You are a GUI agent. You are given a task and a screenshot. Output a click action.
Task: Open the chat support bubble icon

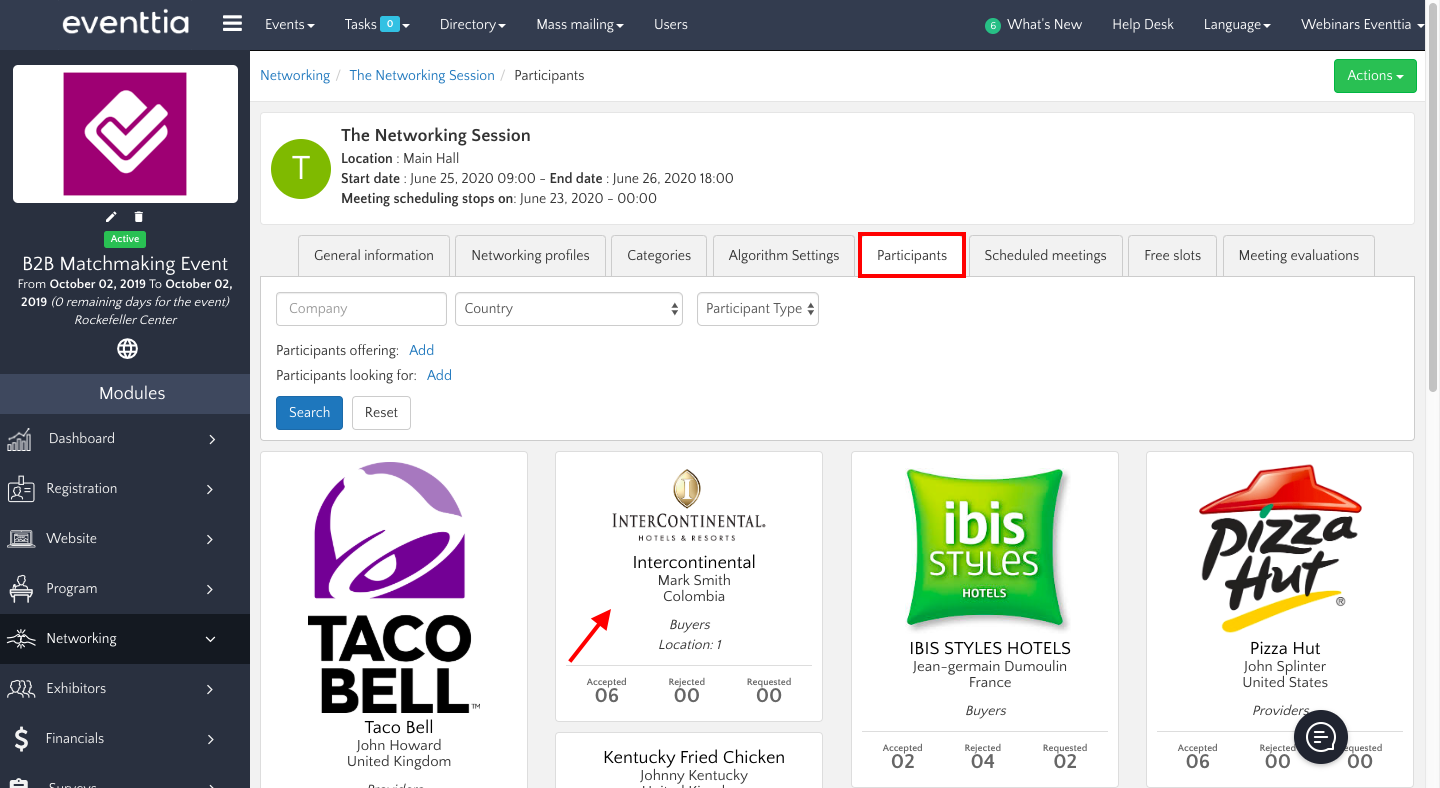pyautogui.click(x=1321, y=737)
